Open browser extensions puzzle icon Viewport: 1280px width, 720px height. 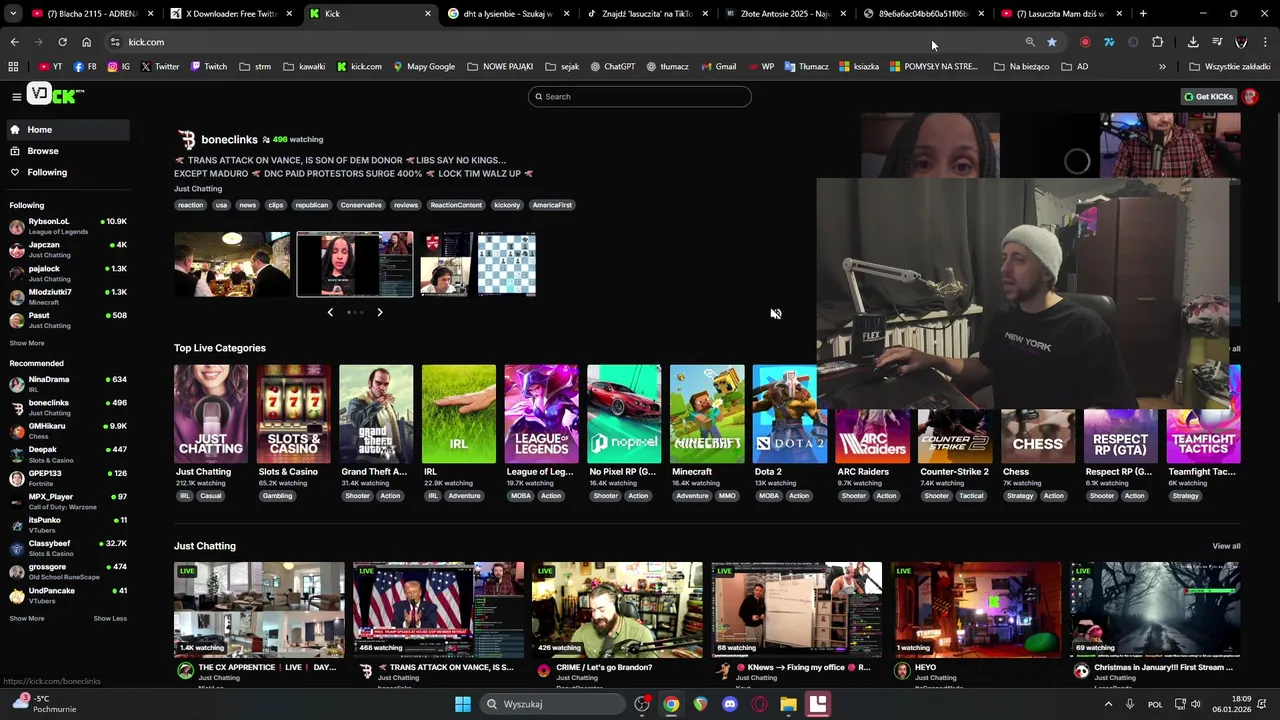(1157, 42)
